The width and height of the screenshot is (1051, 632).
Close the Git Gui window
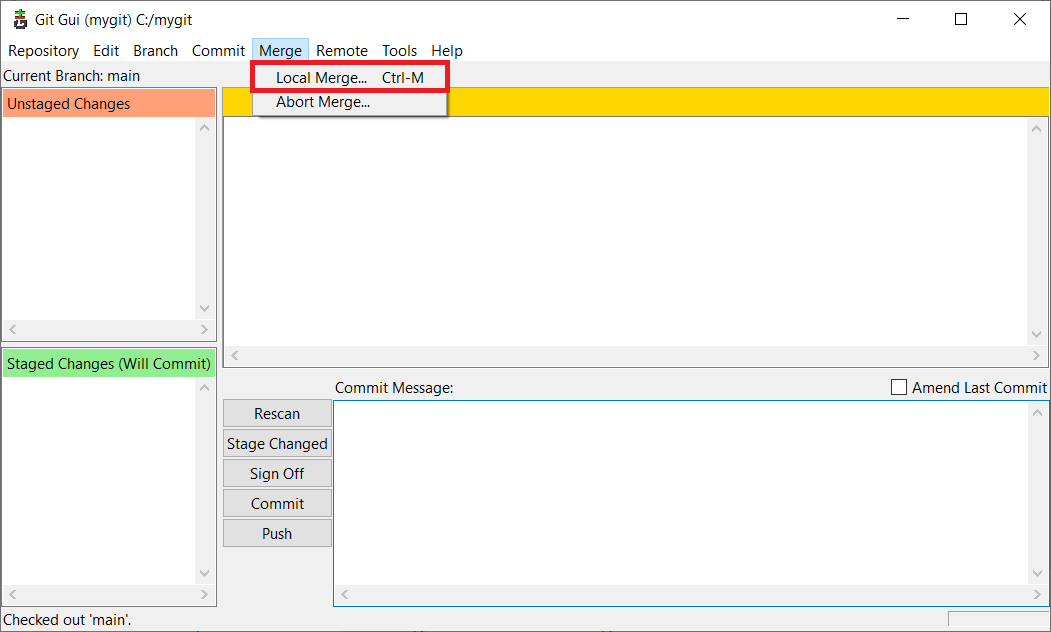(x=1019, y=19)
